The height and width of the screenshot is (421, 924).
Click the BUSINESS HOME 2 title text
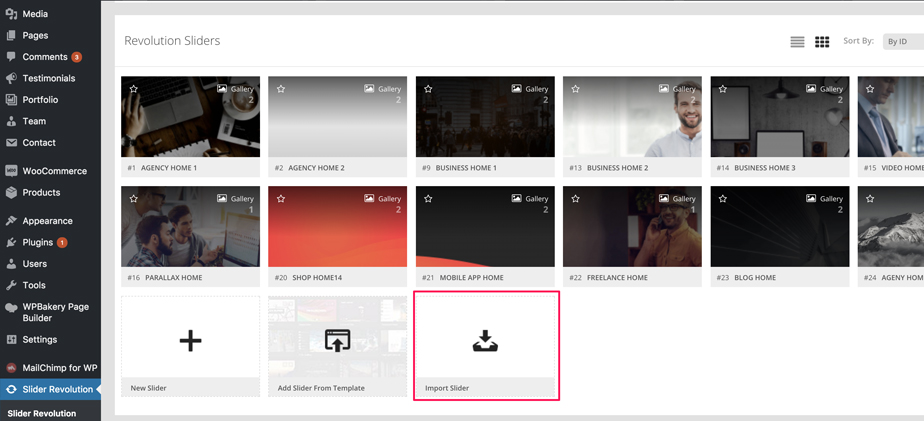pyautogui.click(x=618, y=168)
